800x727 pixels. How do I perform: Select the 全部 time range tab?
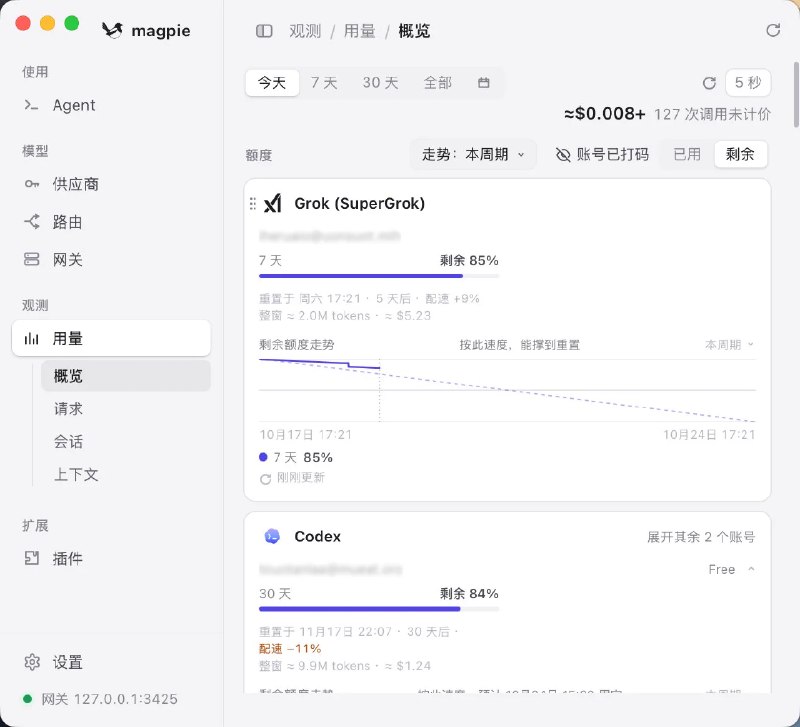438,83
